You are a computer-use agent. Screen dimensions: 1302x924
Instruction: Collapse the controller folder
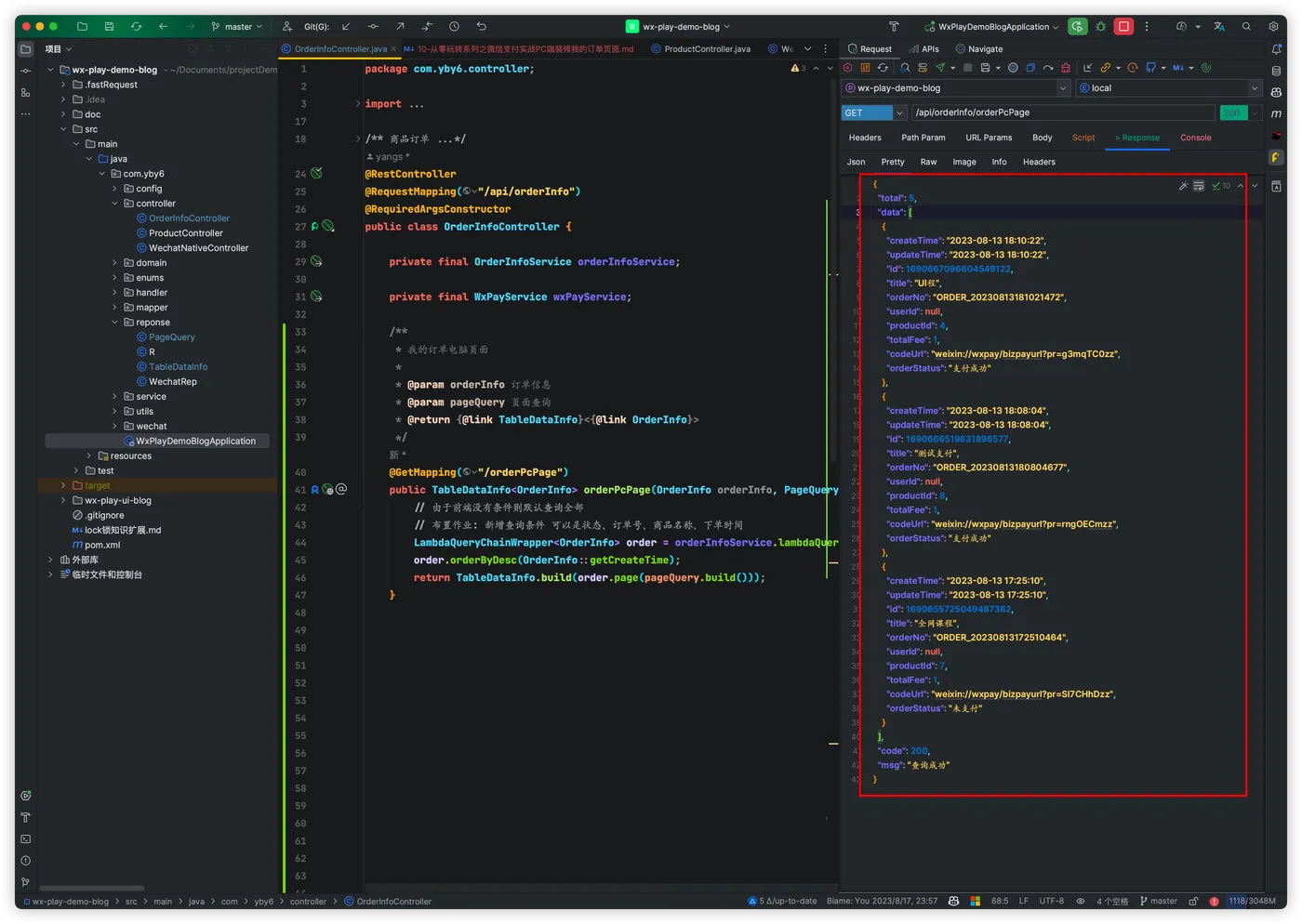coord(115,204)
